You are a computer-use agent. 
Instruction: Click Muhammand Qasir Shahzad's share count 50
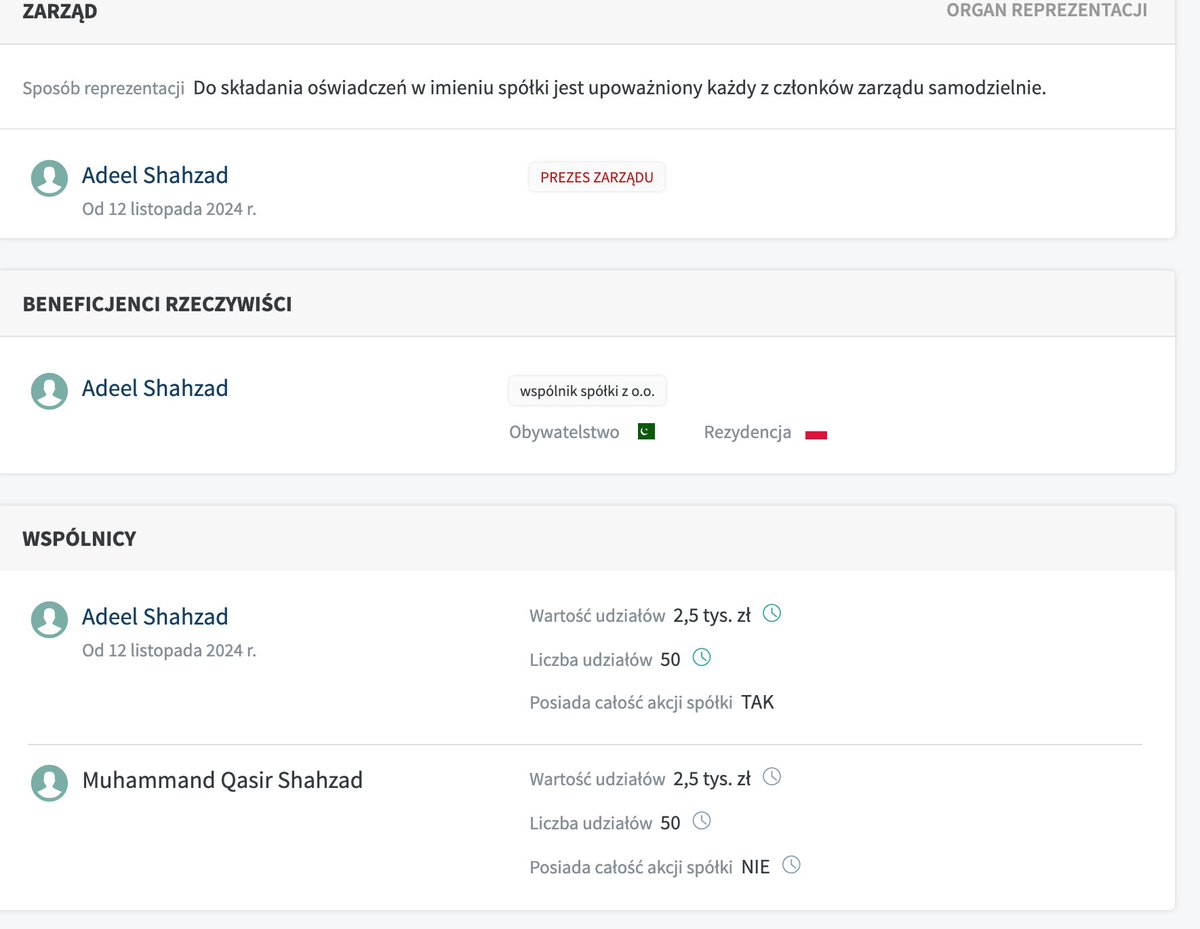670,823
